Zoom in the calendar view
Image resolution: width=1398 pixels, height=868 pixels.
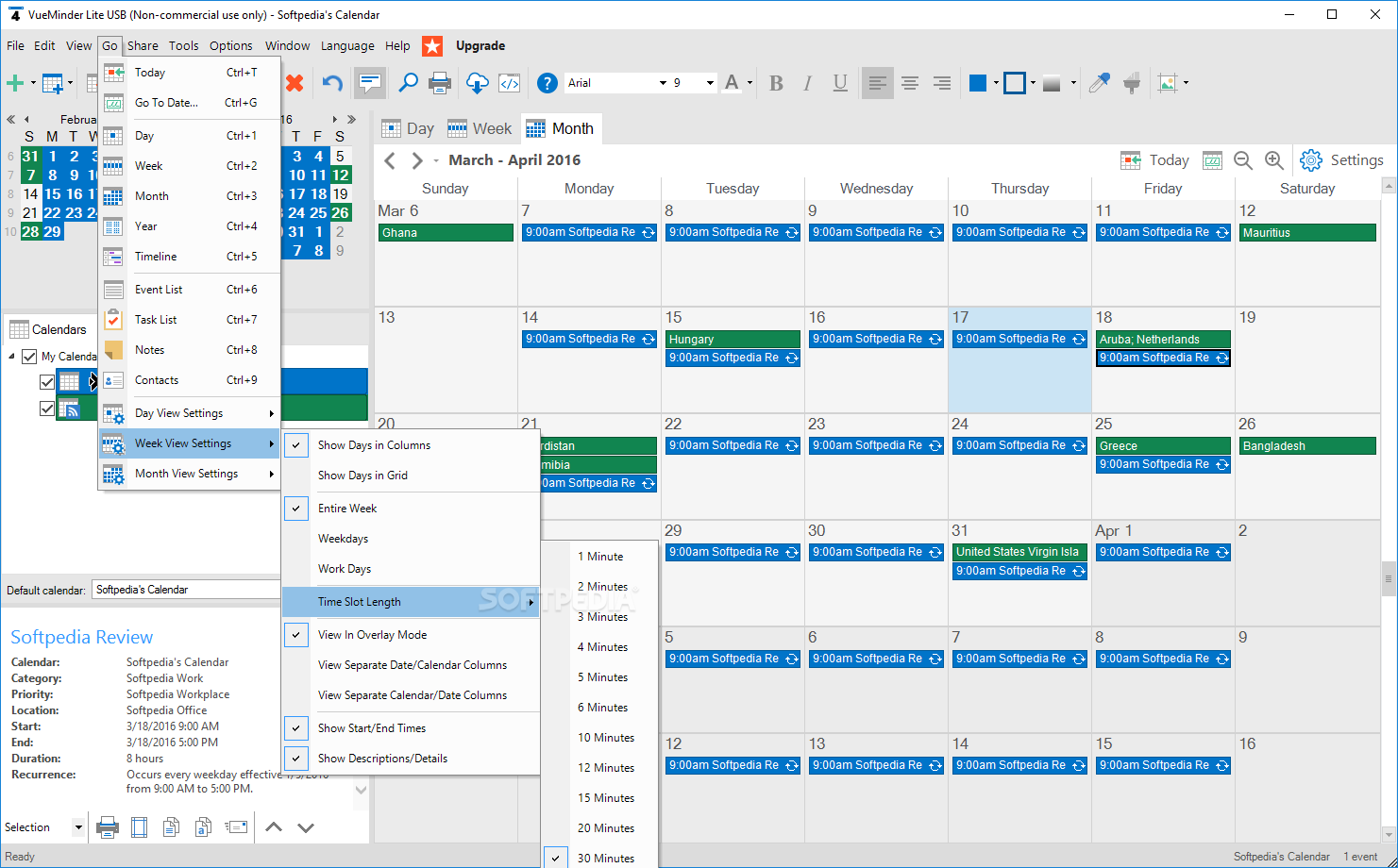pos(1274,160)
